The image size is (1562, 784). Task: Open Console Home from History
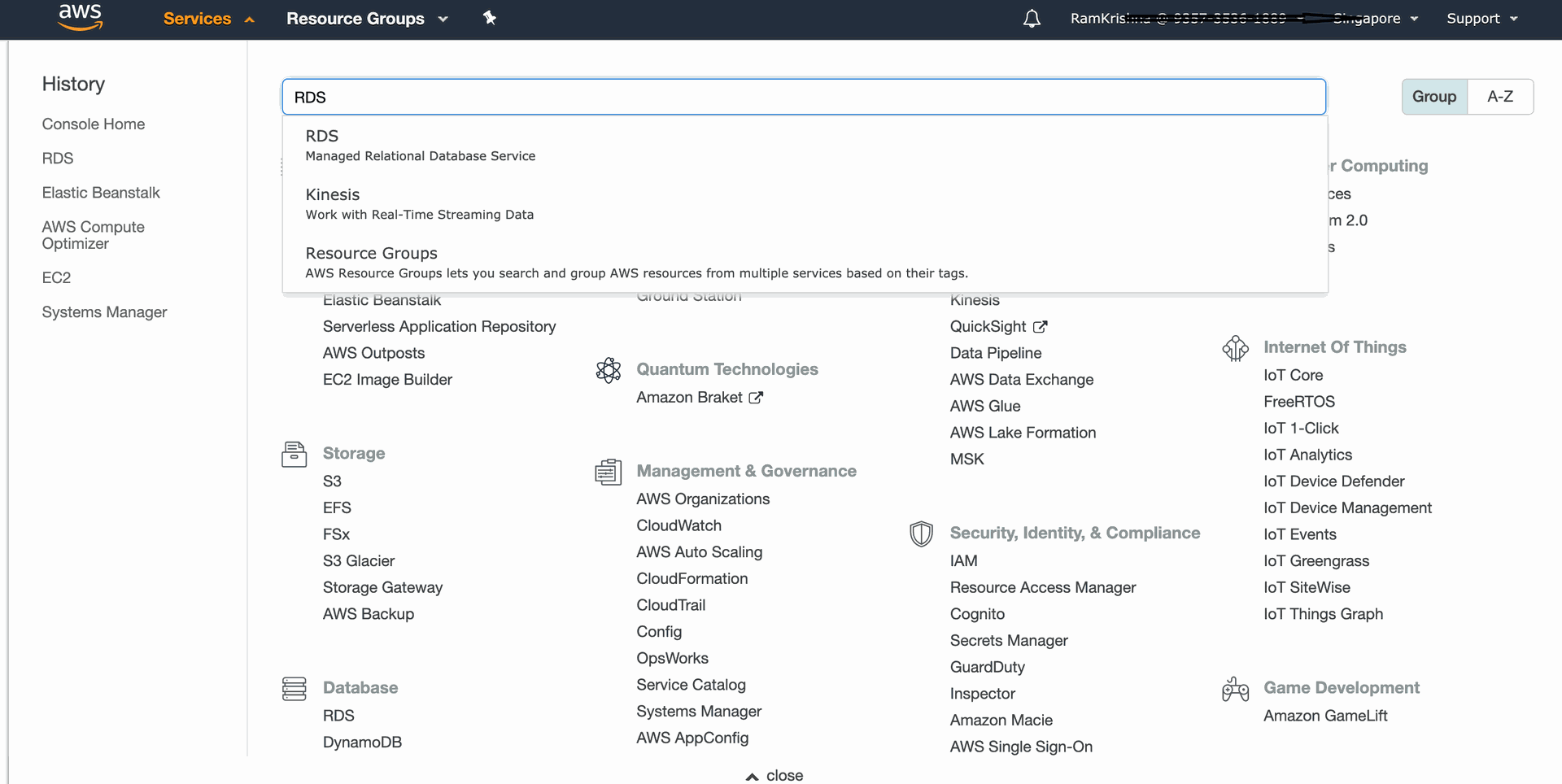coord(94,124)
